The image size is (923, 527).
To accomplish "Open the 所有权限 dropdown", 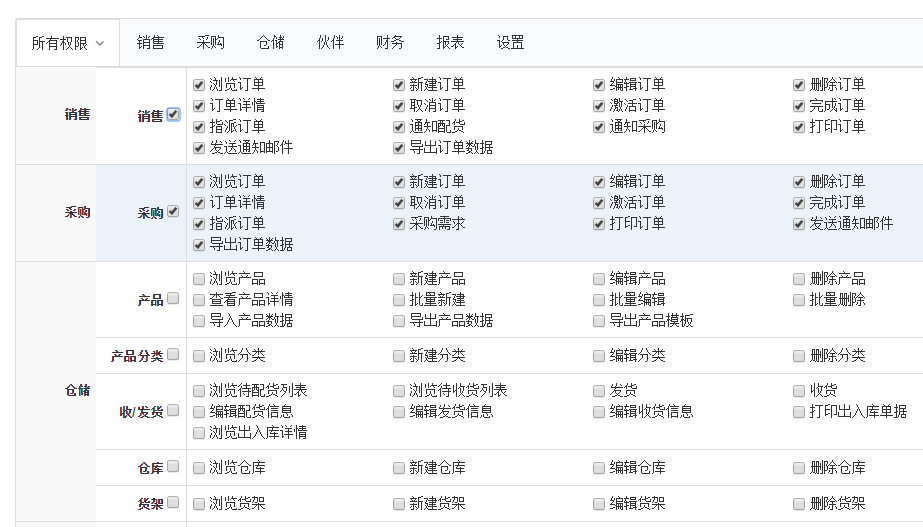I will (x=68, y=43).
